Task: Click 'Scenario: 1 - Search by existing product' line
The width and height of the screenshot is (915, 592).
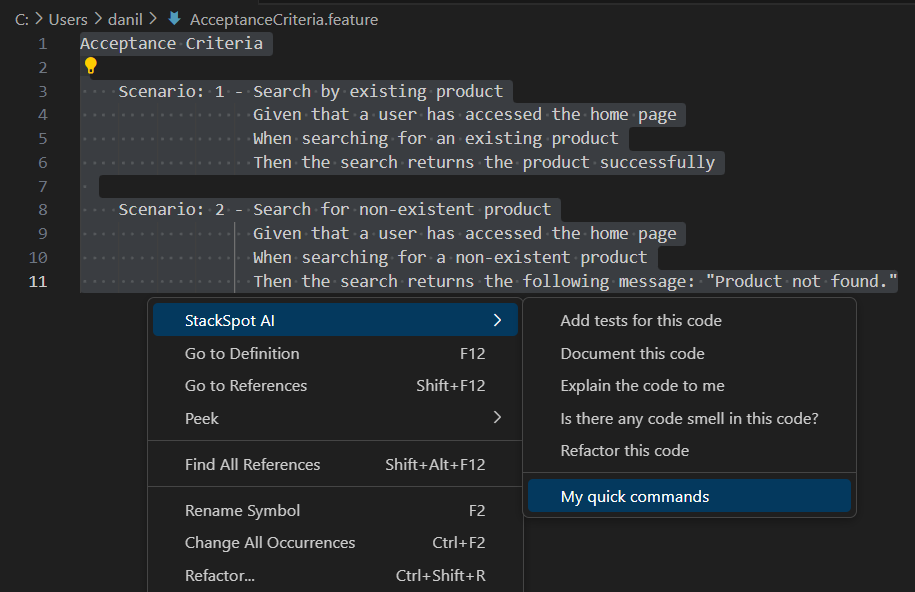Action: (310, 91)
